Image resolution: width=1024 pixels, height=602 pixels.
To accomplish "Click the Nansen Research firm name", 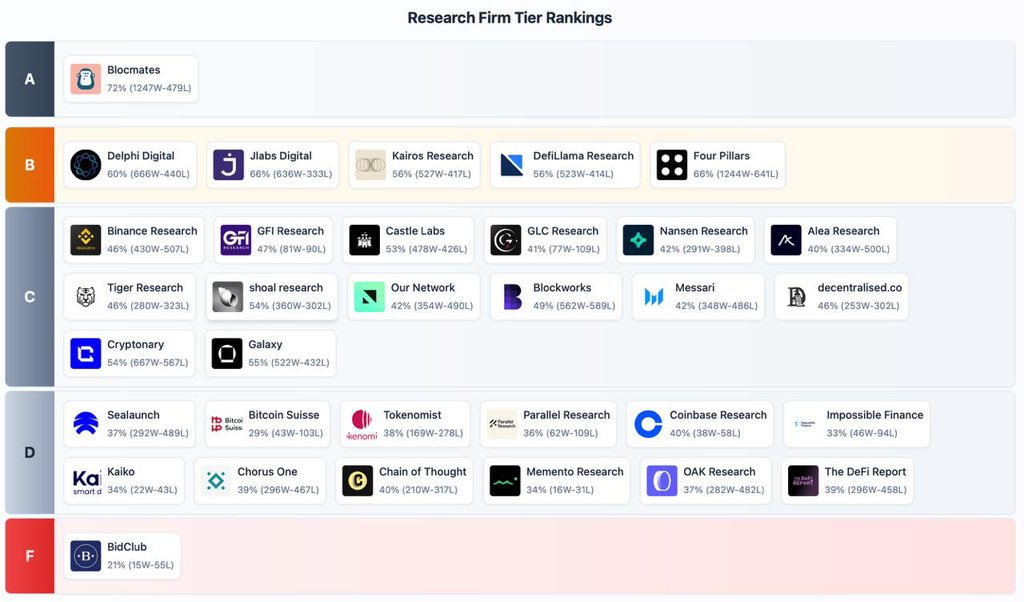I will click(x=704, y=231).
